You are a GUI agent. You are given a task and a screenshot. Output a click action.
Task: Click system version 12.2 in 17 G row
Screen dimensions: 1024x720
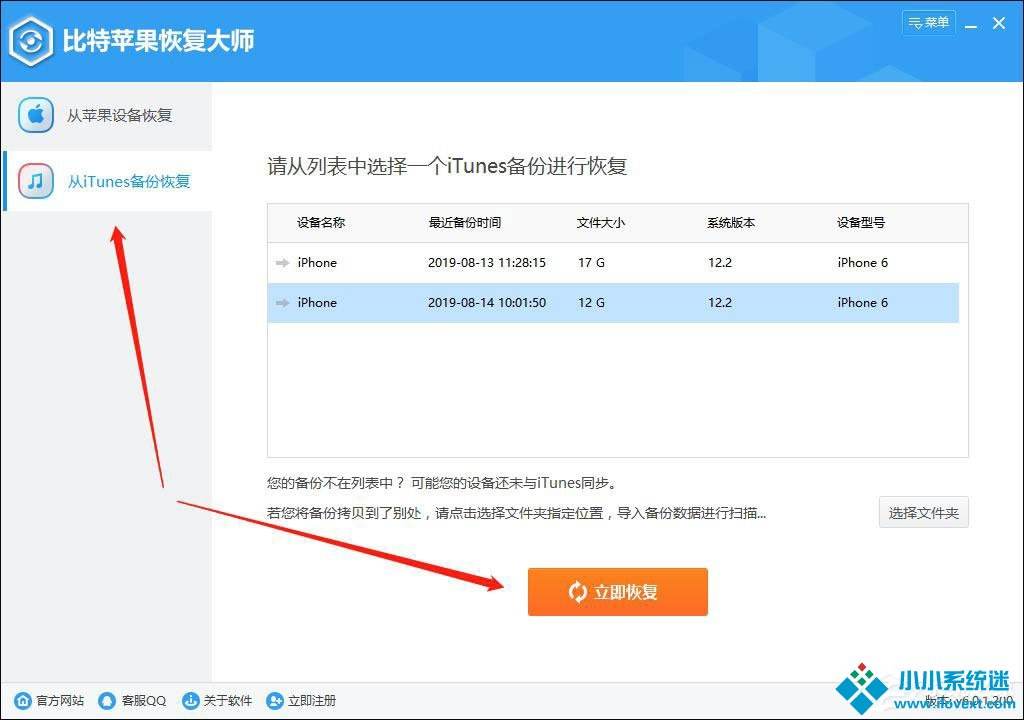[720, 263]
